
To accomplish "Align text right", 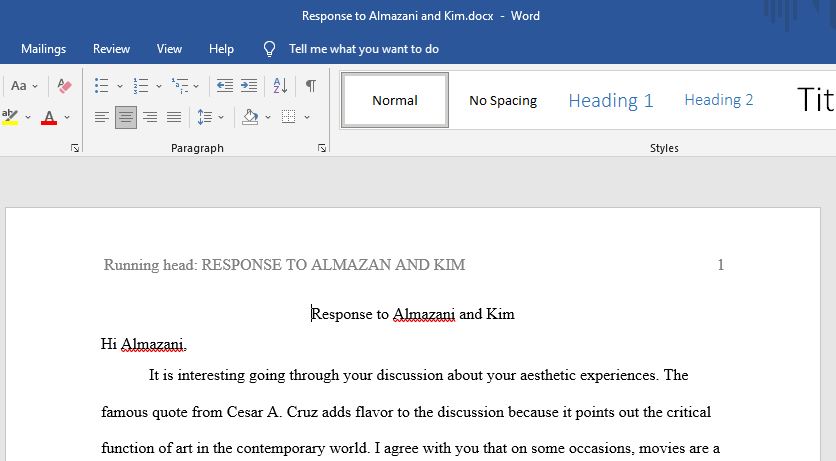I will point(150,117).
